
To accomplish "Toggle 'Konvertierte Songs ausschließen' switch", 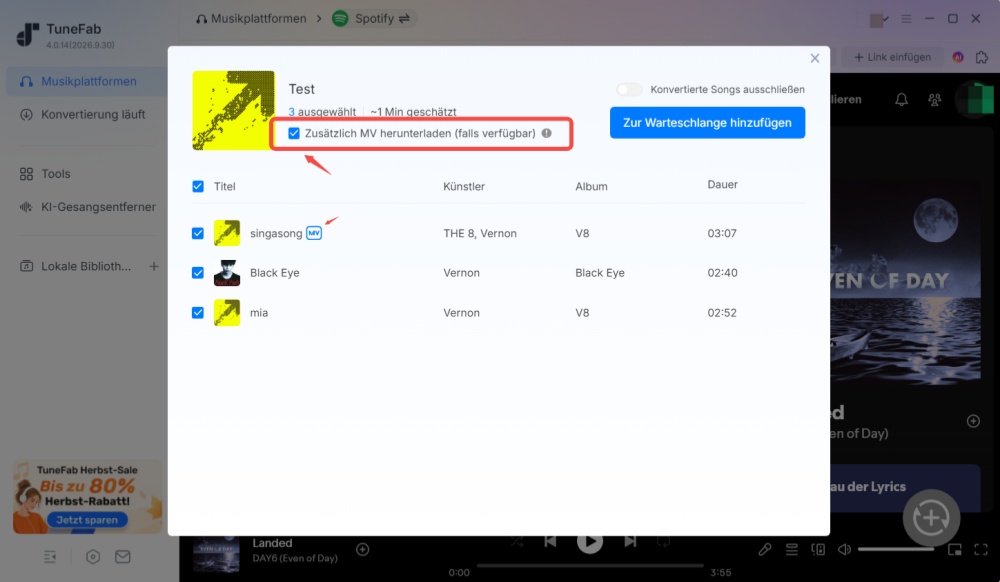I will point(629,89).
